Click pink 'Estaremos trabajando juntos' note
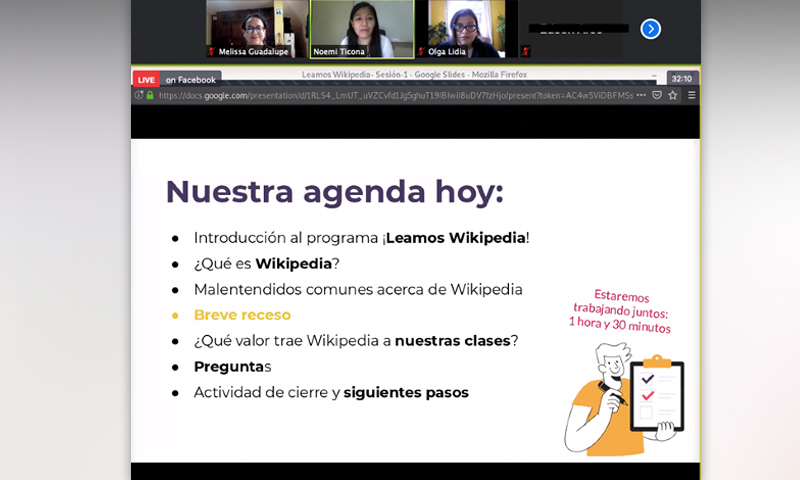Screen dimensions: 800x480 (620, 311)
